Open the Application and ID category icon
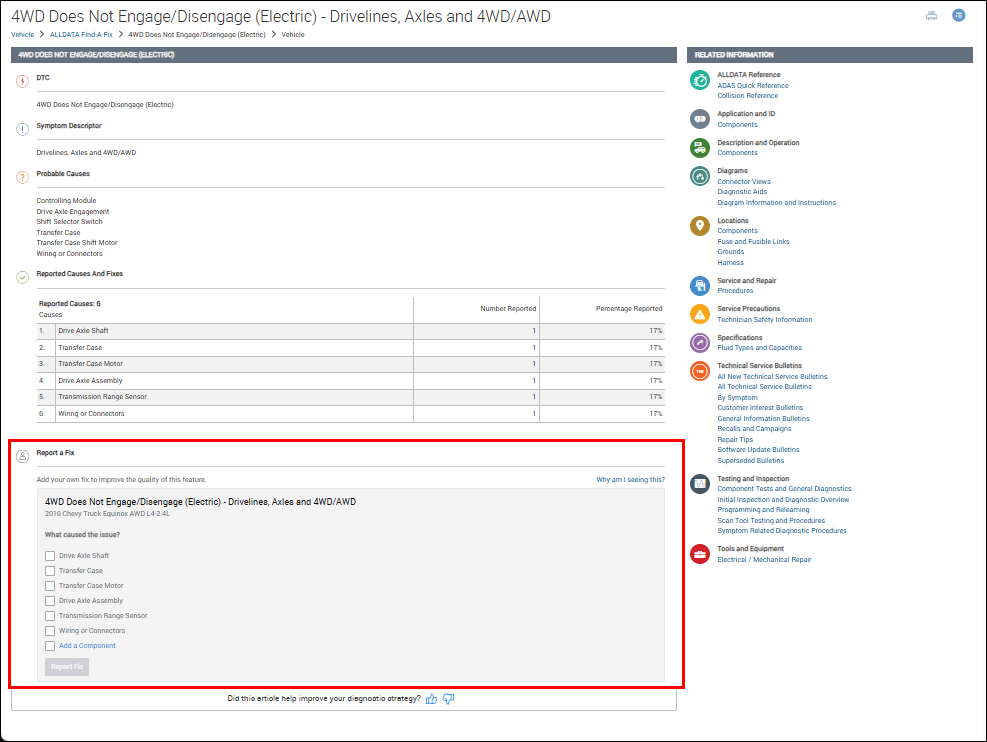Viewport: 987px width, 742px height. 700,119
